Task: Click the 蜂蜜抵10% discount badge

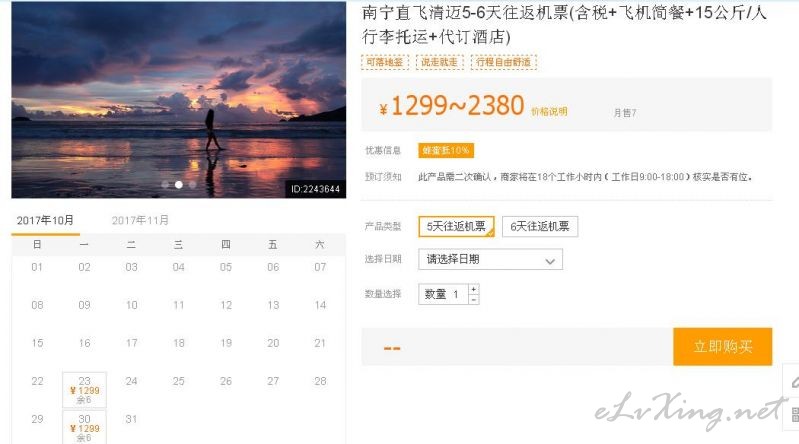Action: point(446,150)
